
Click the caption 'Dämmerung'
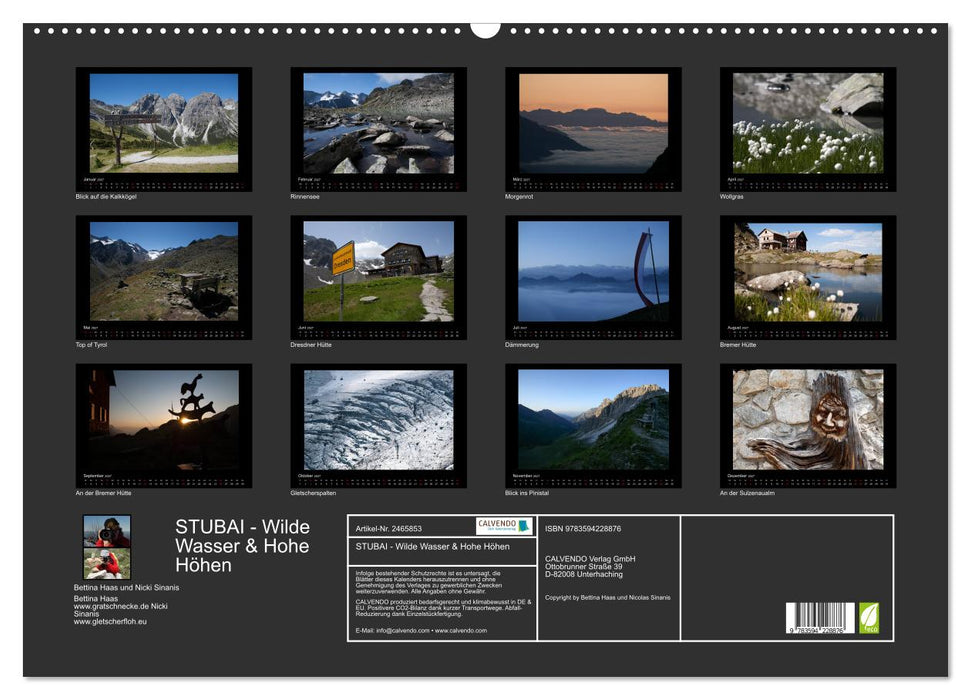(x=522, y=344)
